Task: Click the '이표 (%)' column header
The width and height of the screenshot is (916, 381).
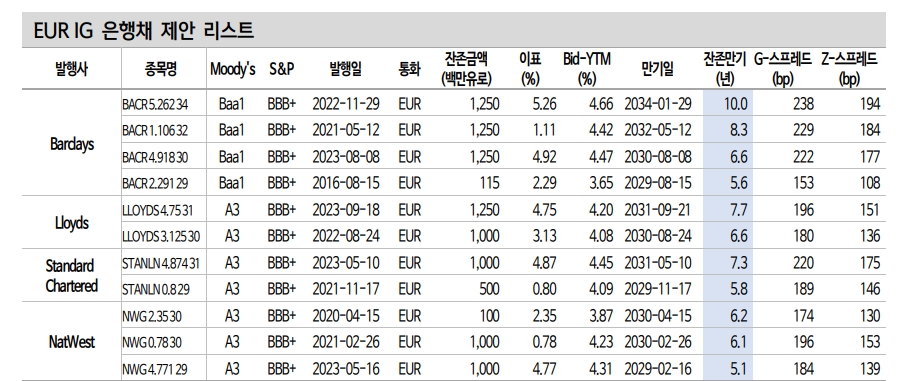Action: [x=530, y=68]
